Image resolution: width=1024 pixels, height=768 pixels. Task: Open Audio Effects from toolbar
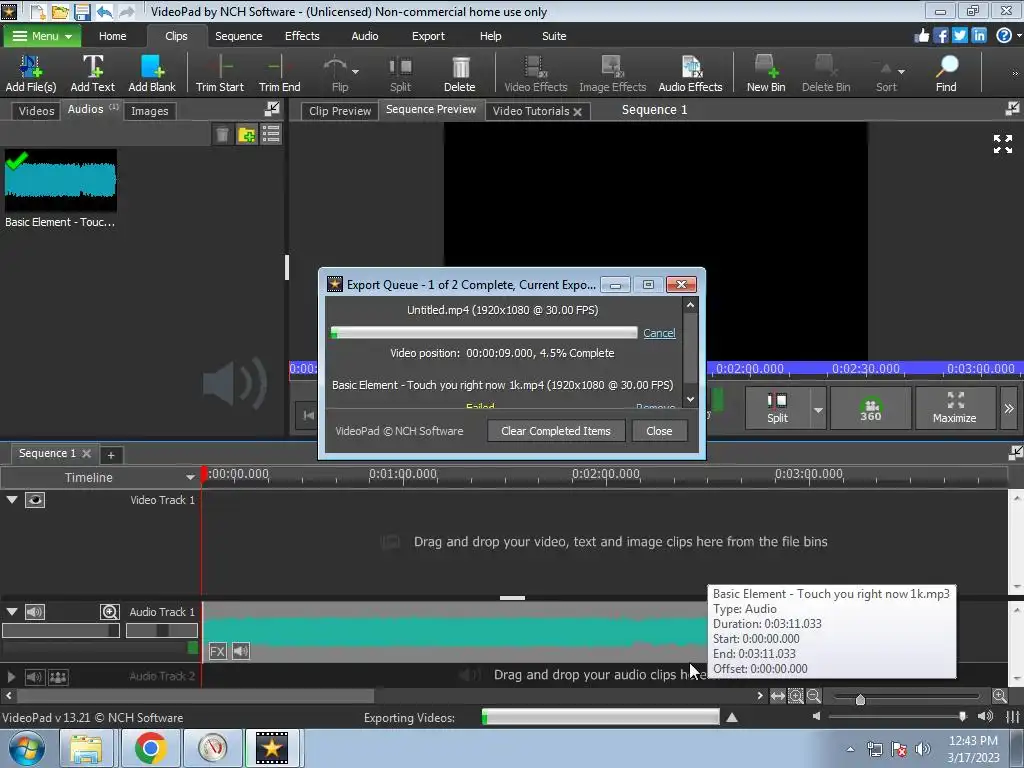click(x=690, y=73)
